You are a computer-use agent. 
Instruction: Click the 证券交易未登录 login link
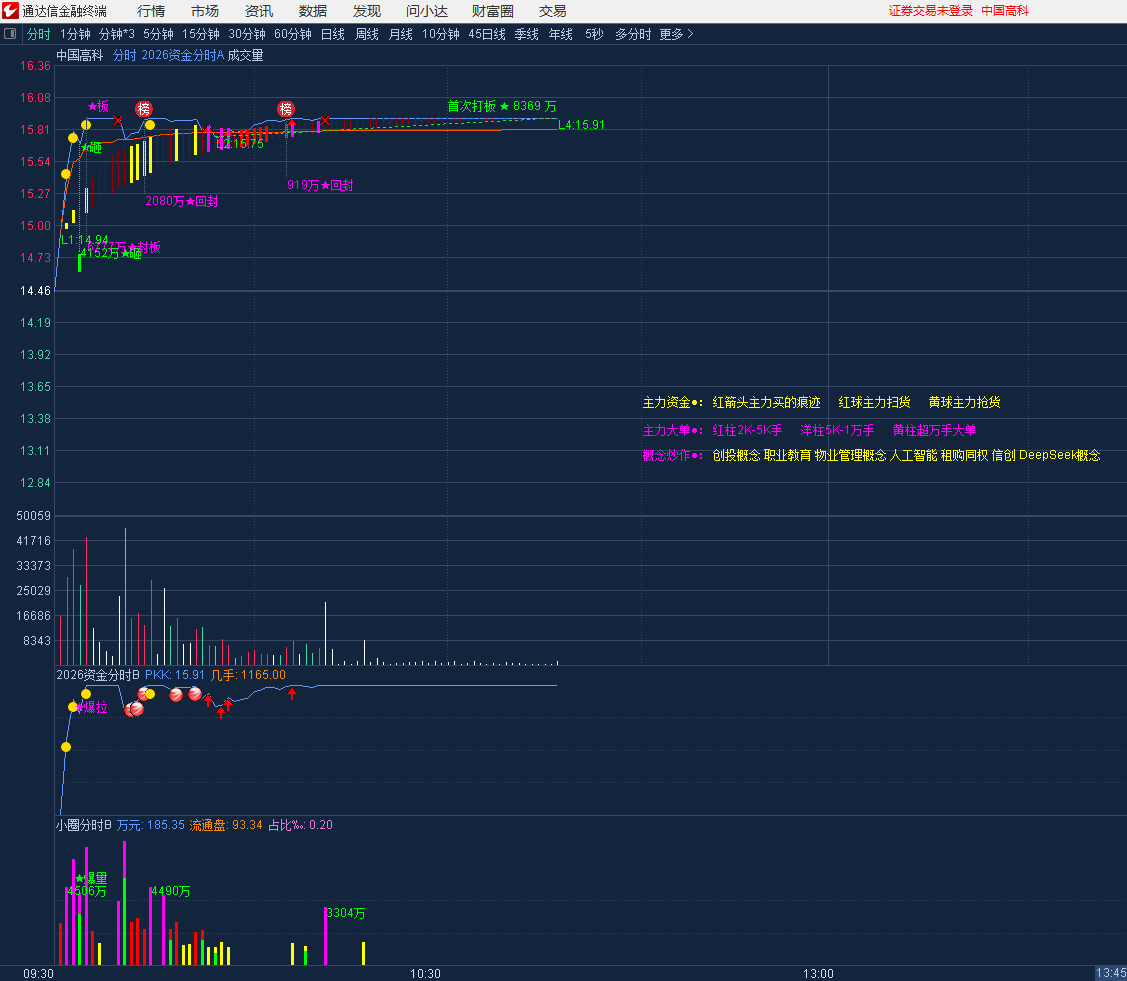pyautogui.click(x=930, y=11)
